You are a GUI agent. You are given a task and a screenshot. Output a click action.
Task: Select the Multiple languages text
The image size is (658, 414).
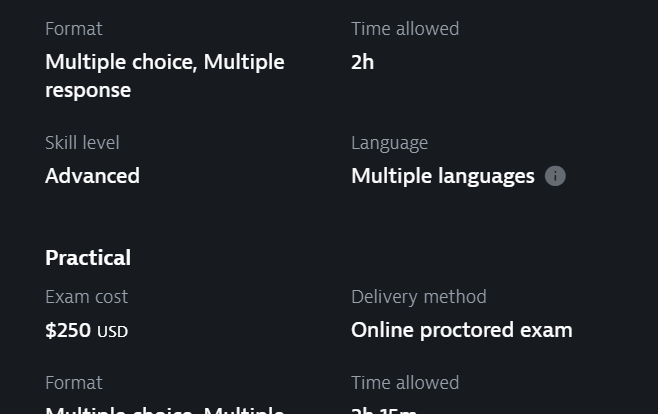click(443, 176)
